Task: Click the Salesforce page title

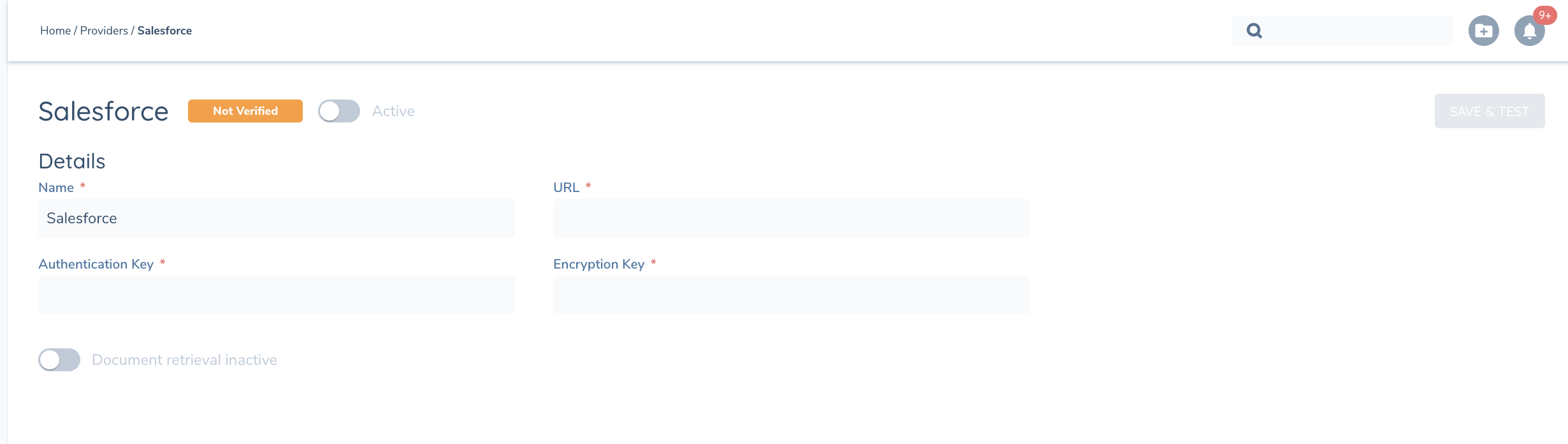Action: pyautogui.click(x=103, y=111)
